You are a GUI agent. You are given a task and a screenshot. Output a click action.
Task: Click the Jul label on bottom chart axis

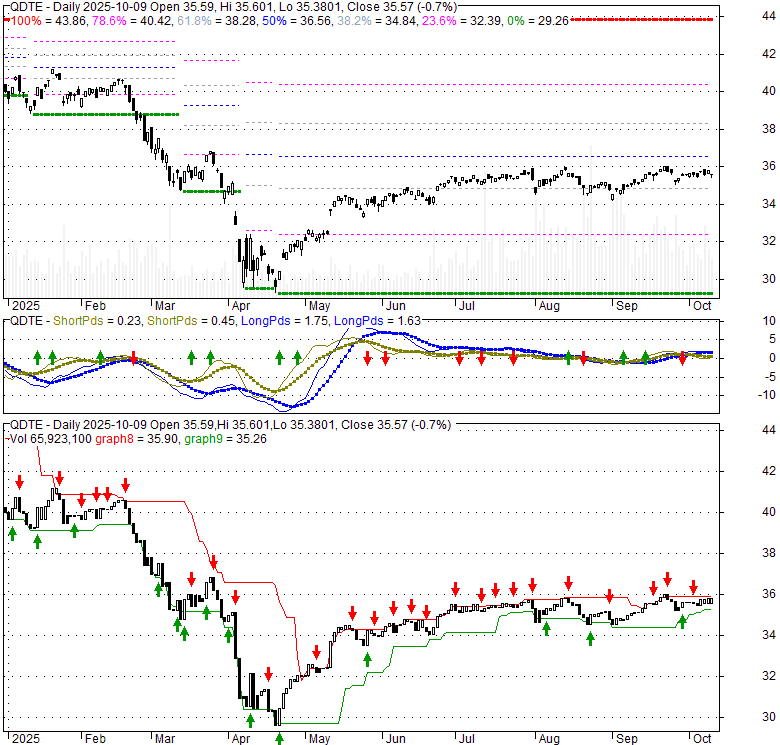point(465,739)
